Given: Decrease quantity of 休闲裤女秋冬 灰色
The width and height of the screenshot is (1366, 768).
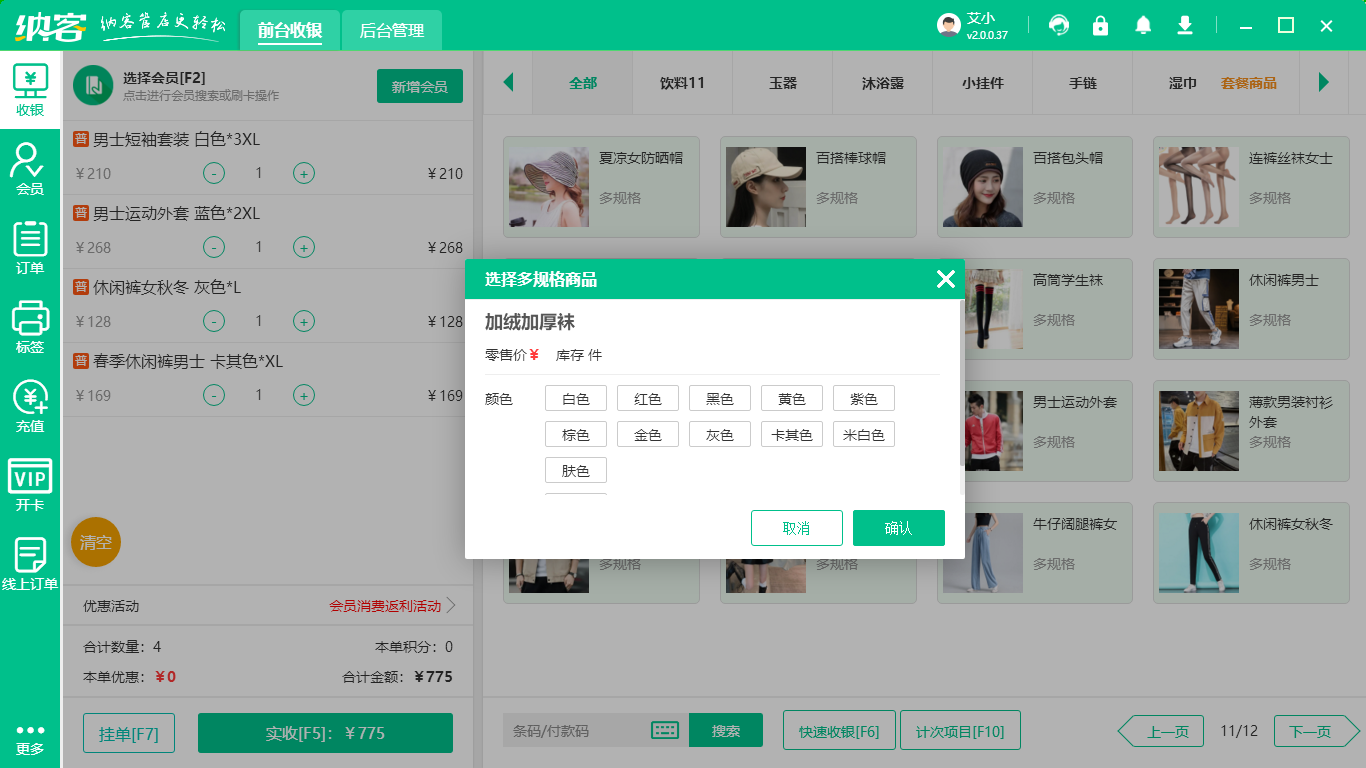Looking at the screenshot, I should [x=214, y=321].
